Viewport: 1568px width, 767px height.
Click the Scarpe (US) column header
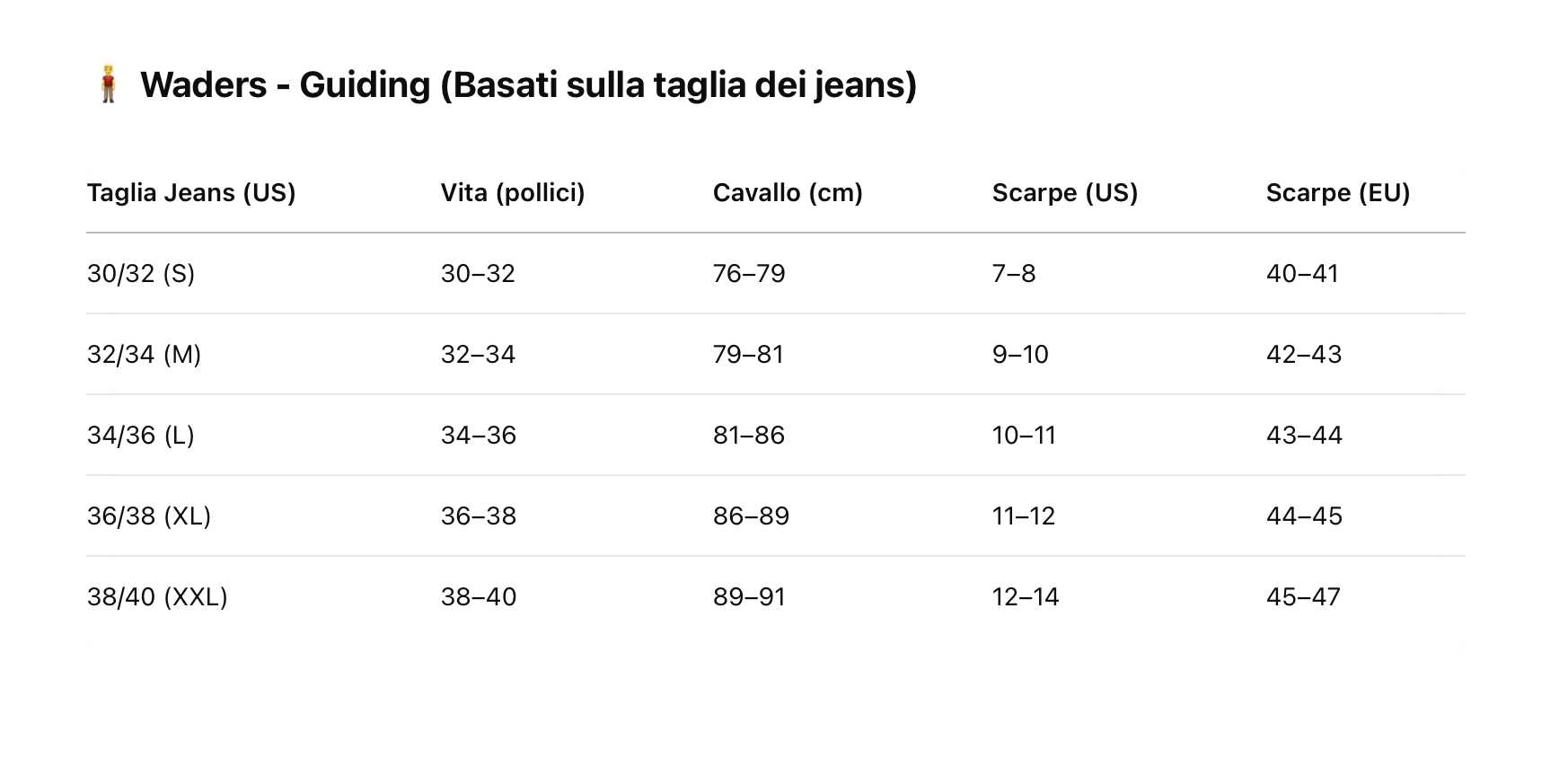[1065, 193]
